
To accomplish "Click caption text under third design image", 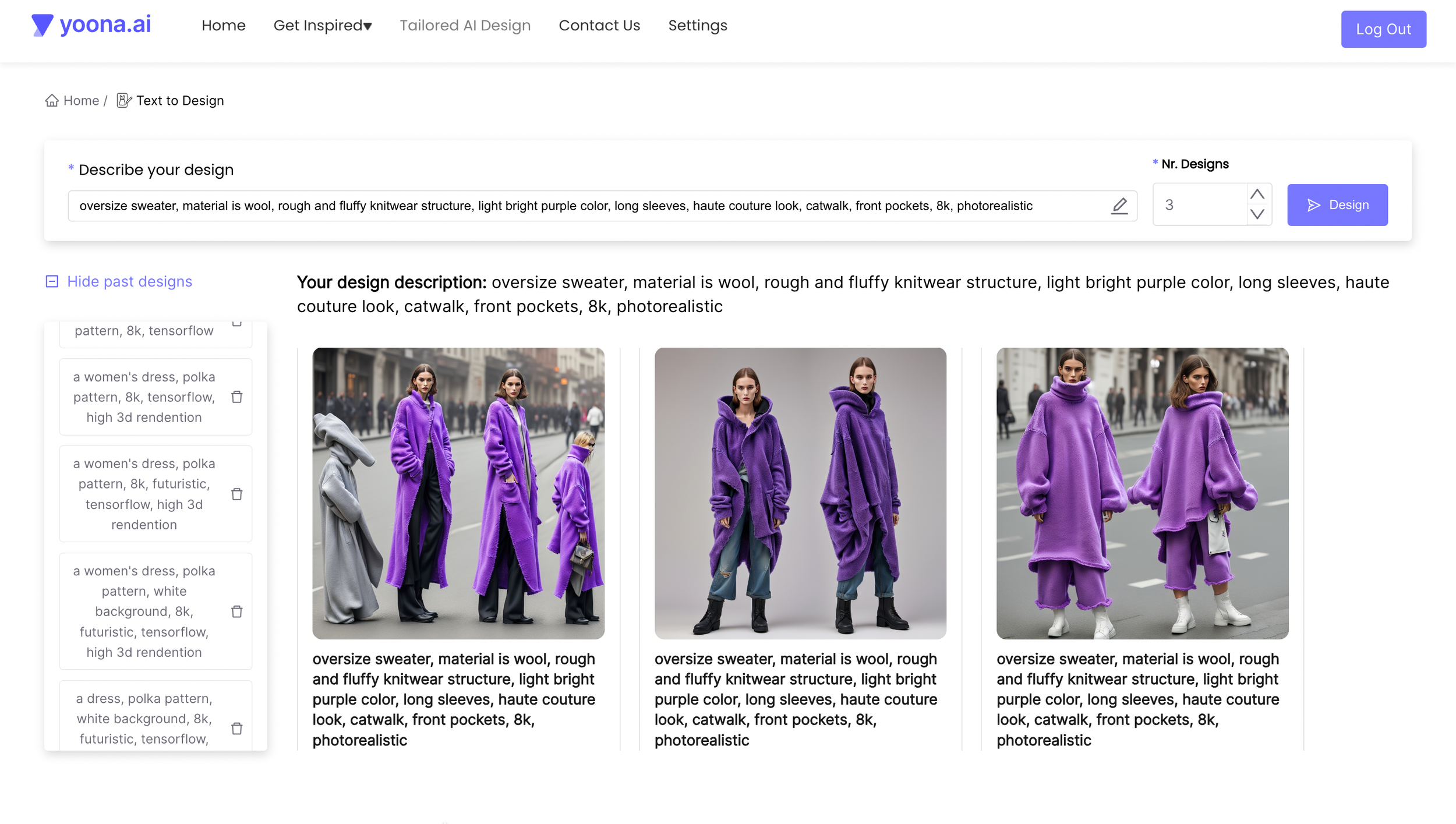I will pos(1138,699).
